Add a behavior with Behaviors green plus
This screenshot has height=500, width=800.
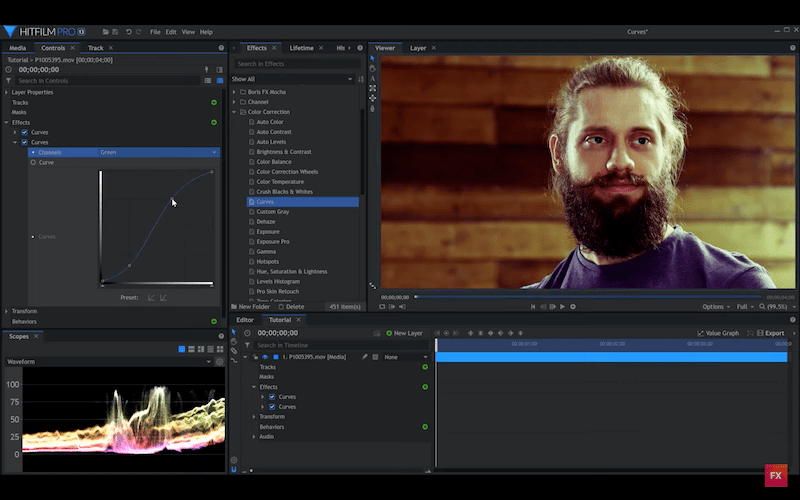coord(214,321)
